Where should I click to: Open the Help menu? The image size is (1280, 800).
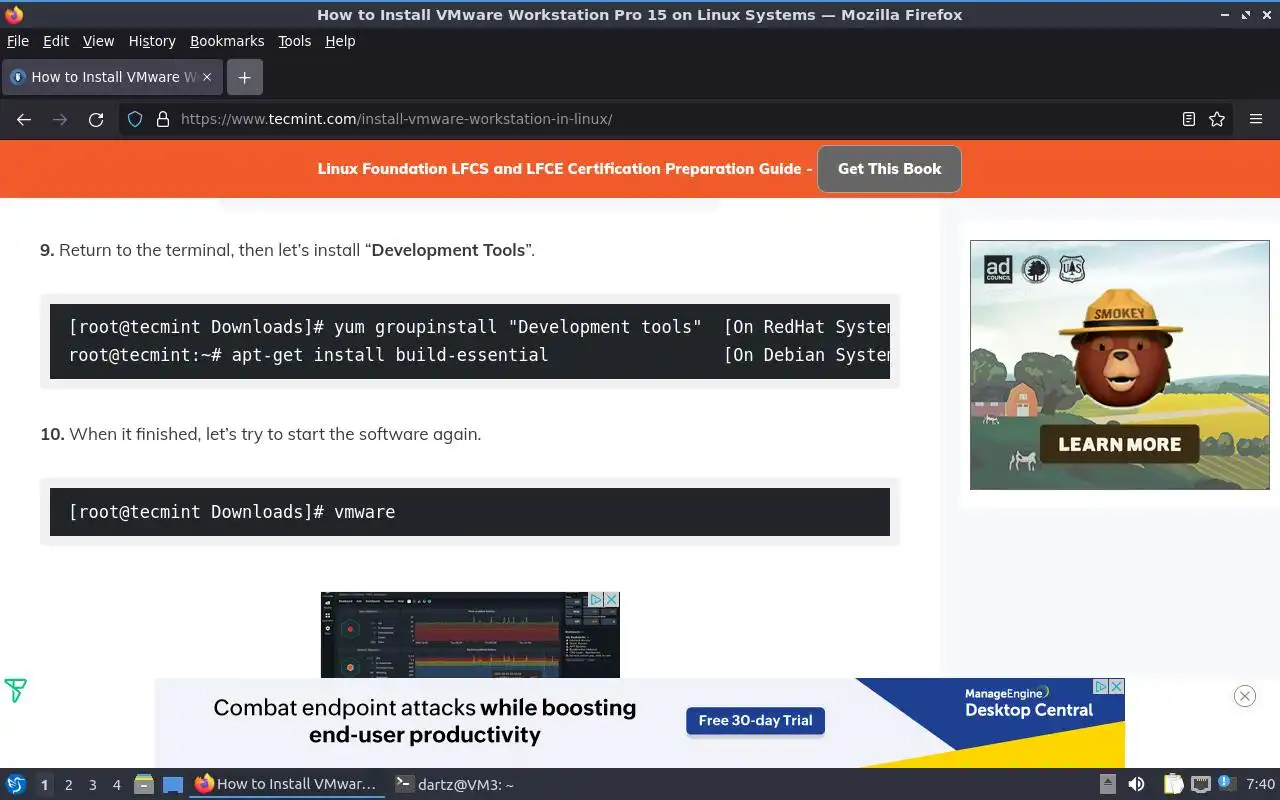point(340,41)
